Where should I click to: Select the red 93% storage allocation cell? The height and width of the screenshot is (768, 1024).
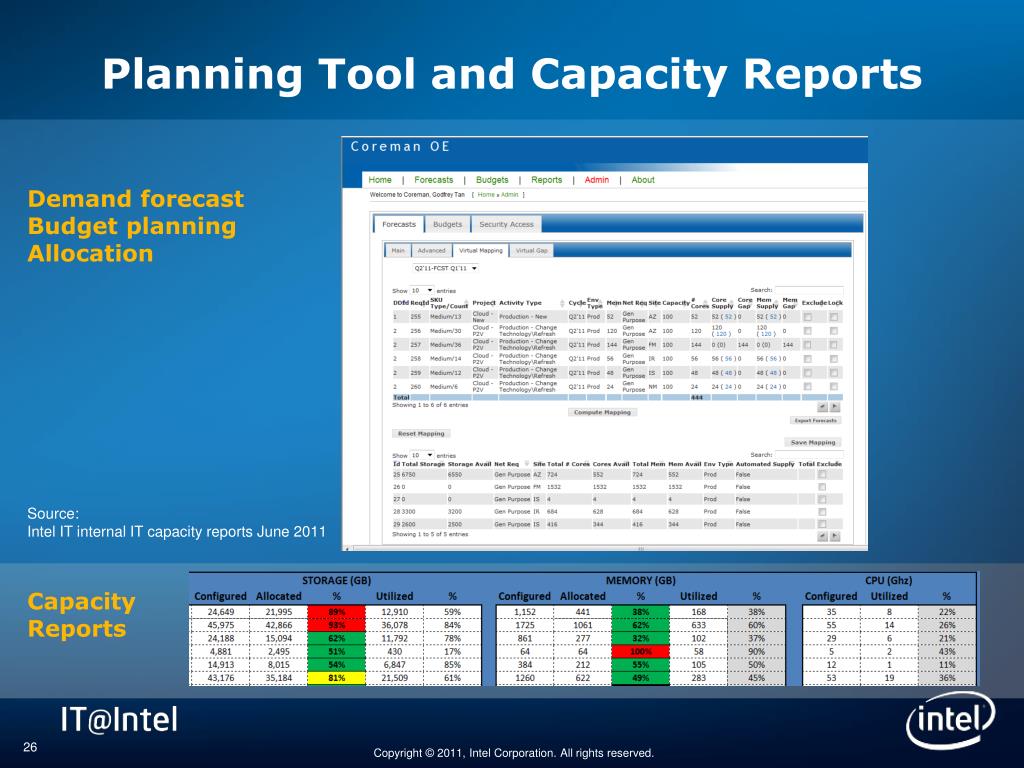(336, 625)
